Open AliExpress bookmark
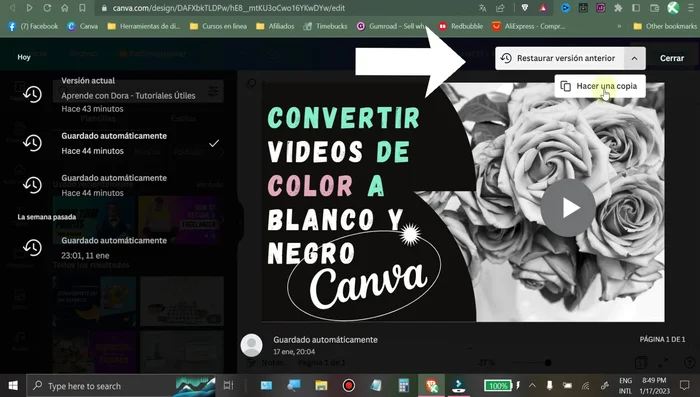The image size is (700, 397). coord(528,26)
